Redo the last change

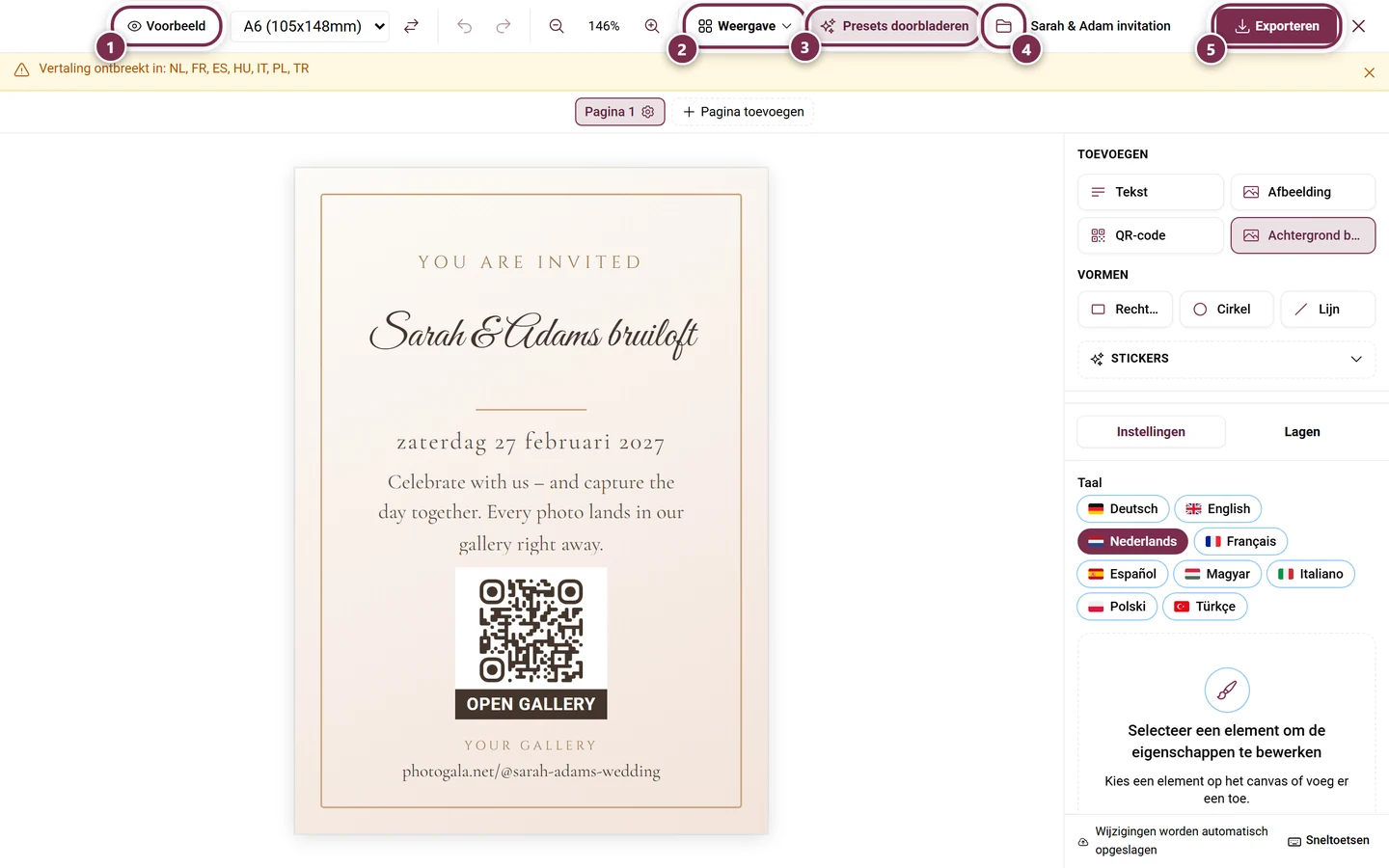503,26
